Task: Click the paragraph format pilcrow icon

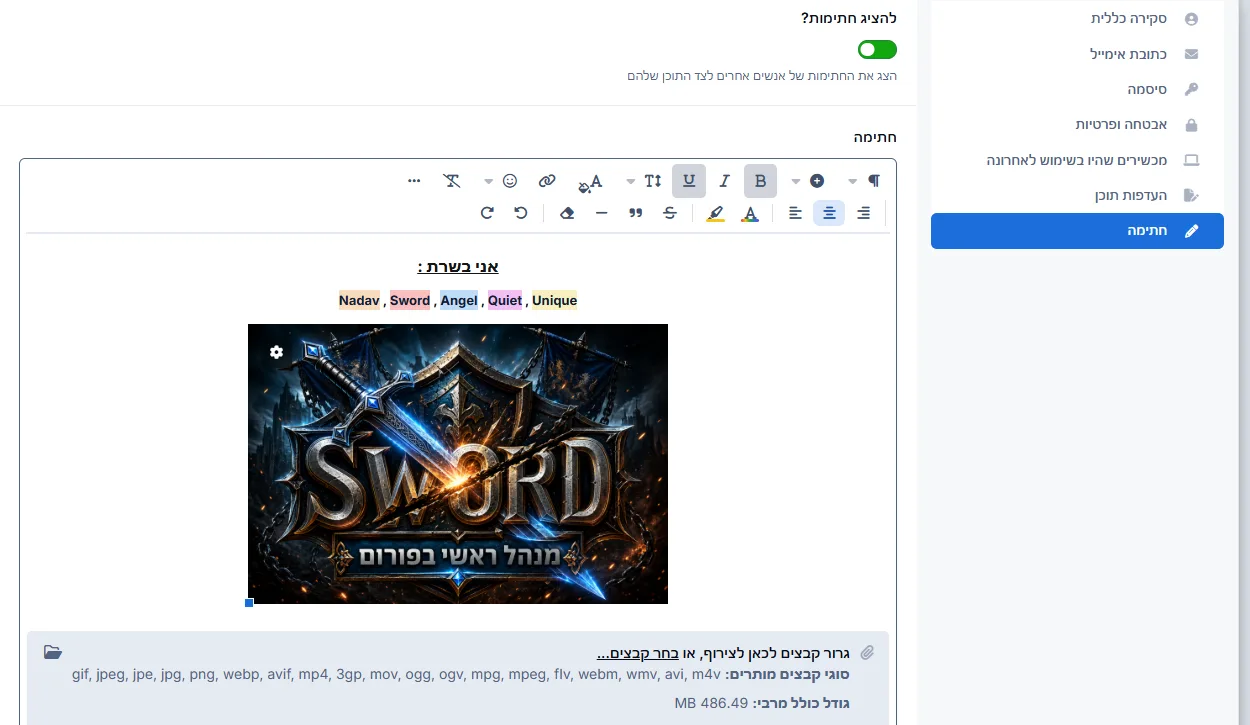Action: tap(874, 181)
